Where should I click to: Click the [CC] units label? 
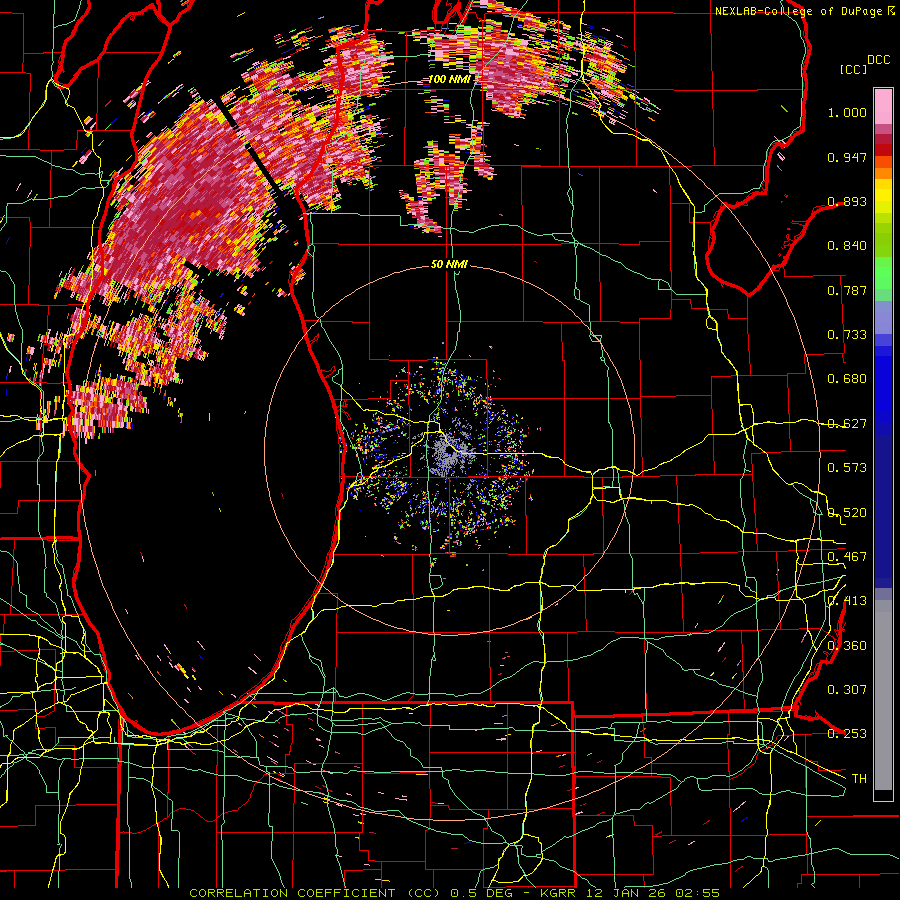[x=853, y=69]
